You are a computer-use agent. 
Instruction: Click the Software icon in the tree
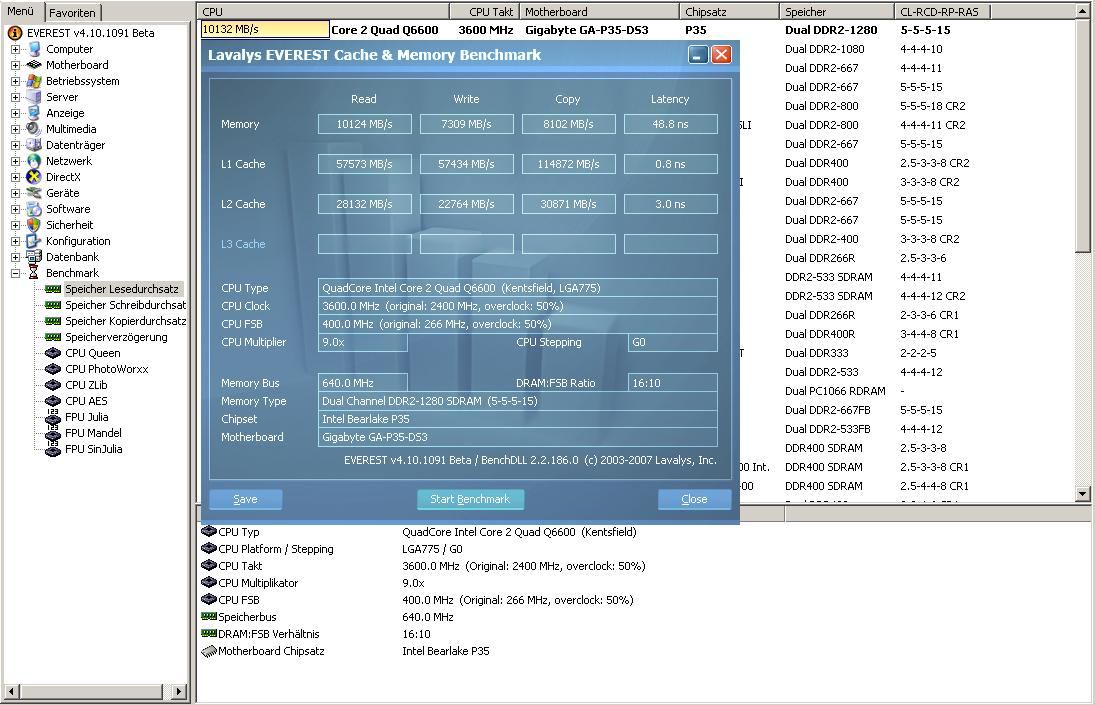[x=34, y=209]
